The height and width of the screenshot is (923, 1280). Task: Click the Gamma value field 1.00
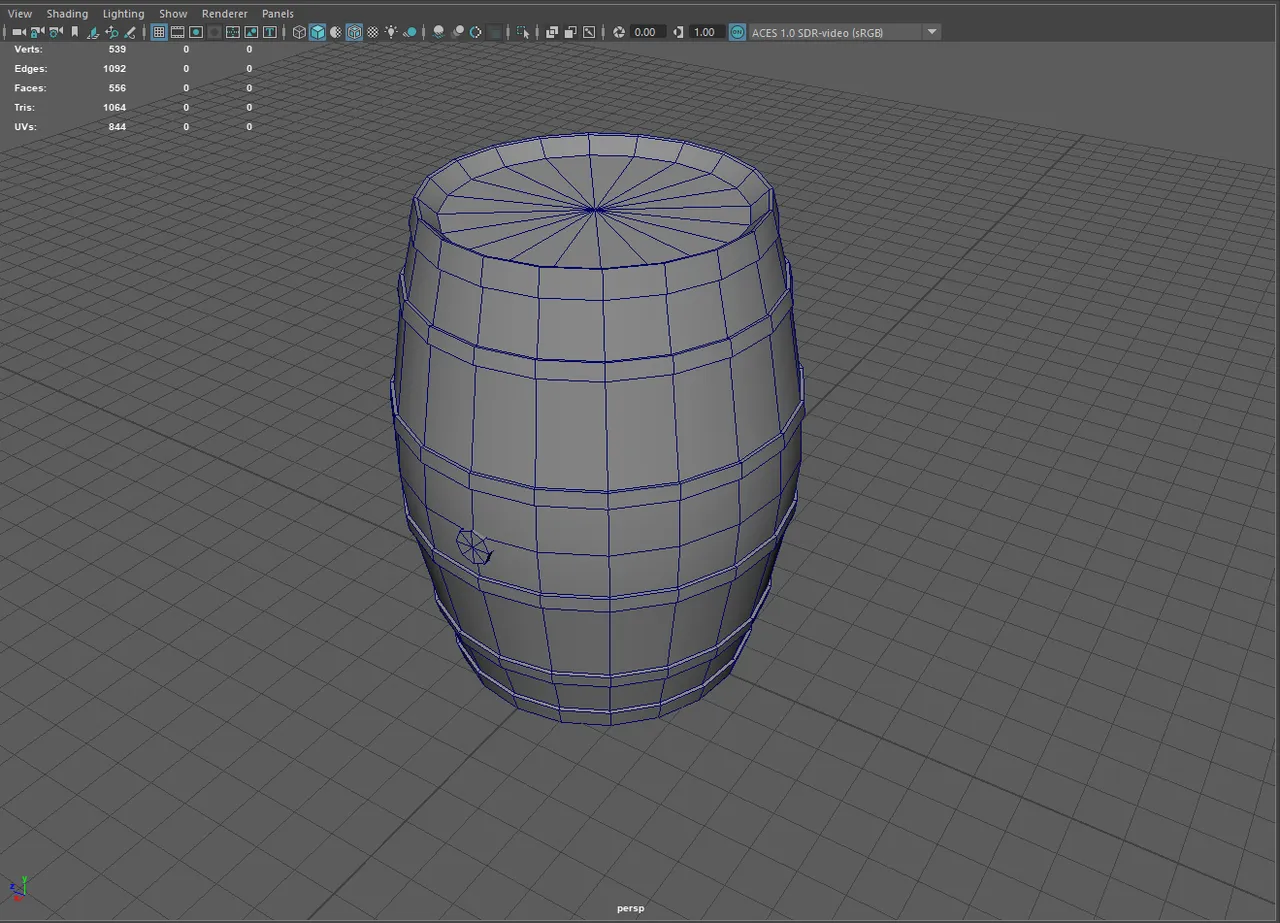(x=705, y=32)
